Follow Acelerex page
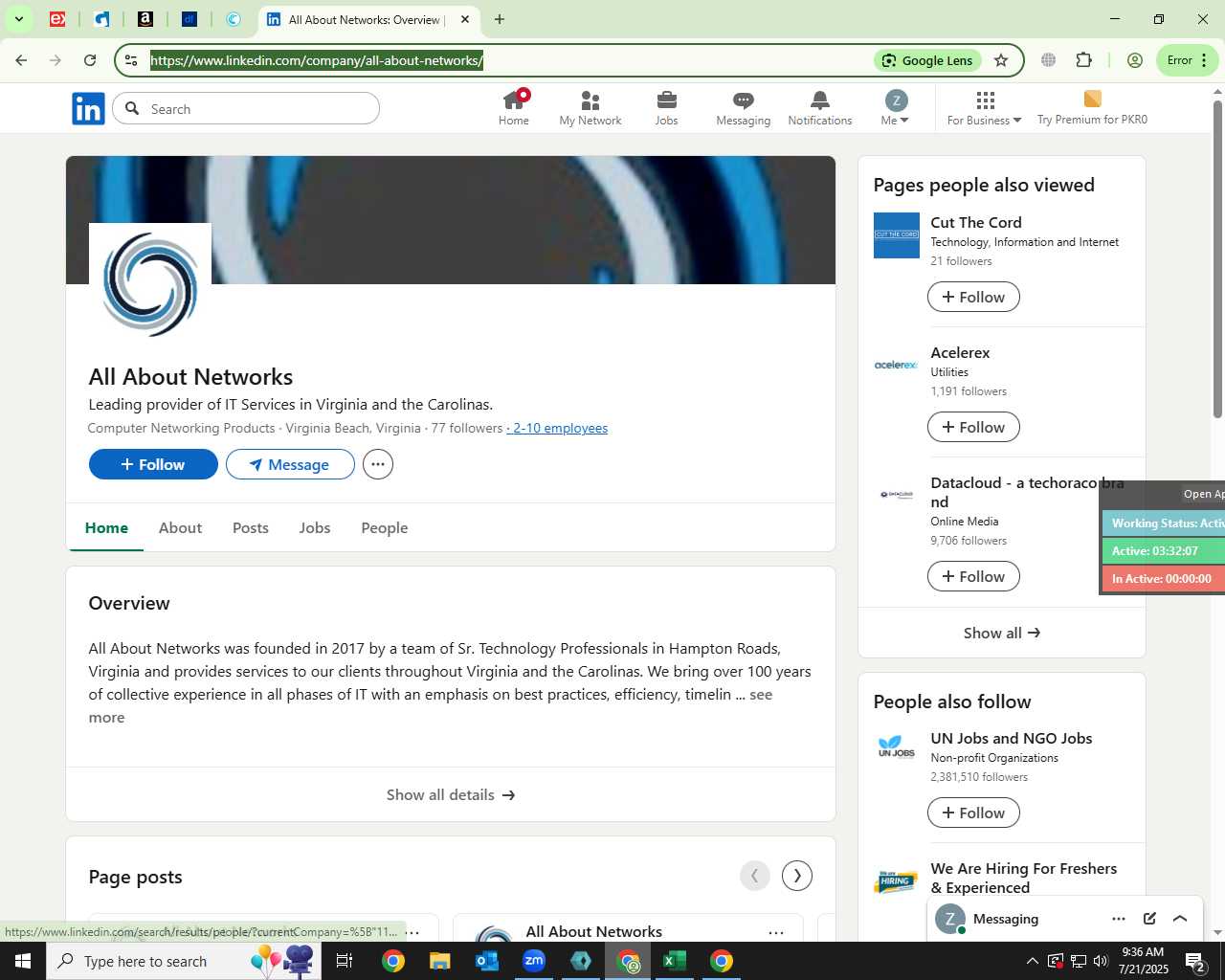Viewport: 1225px width, 980px height. [973, 427]
